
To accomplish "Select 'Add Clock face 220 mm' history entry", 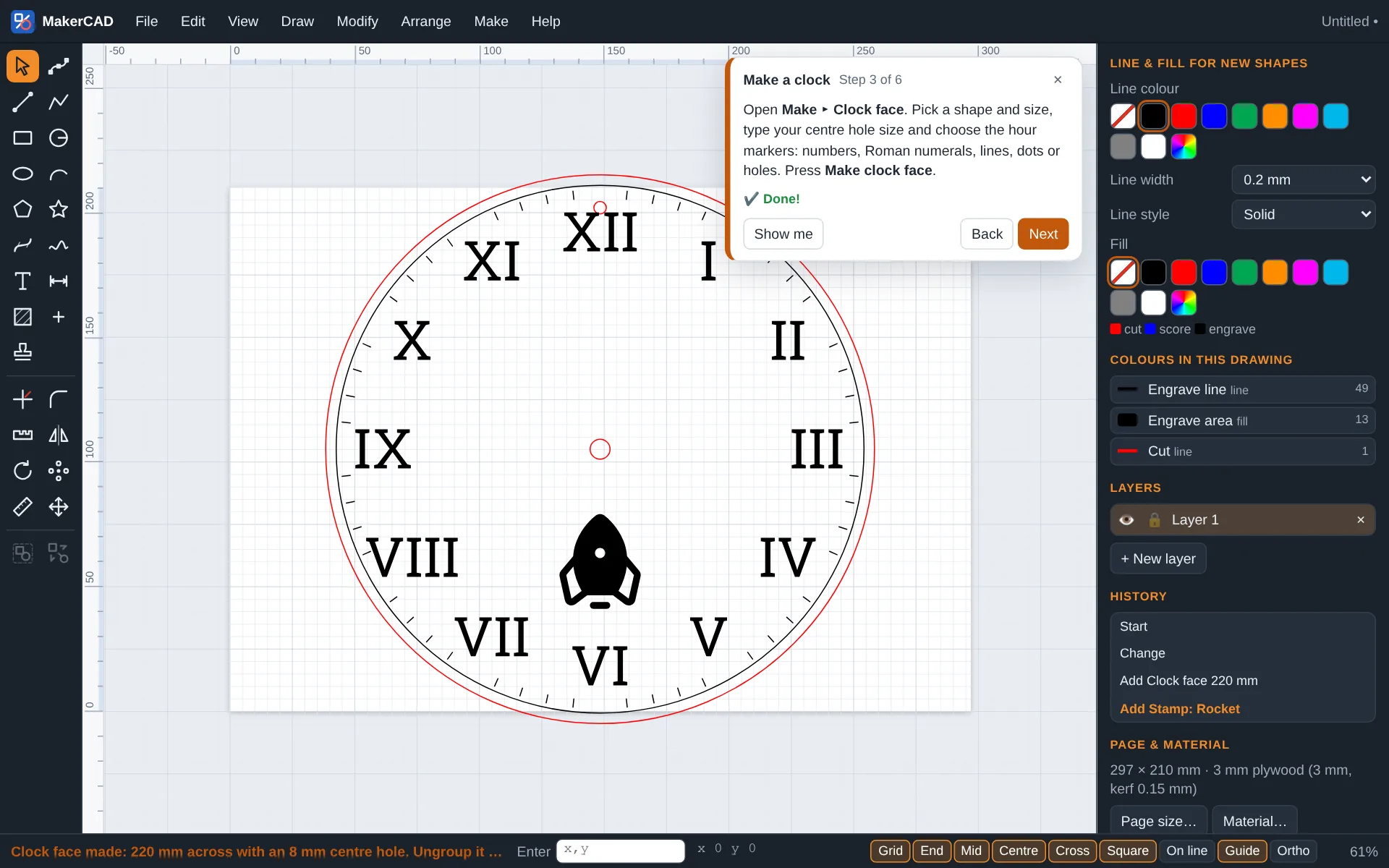I will click(x=1242, y=681).
